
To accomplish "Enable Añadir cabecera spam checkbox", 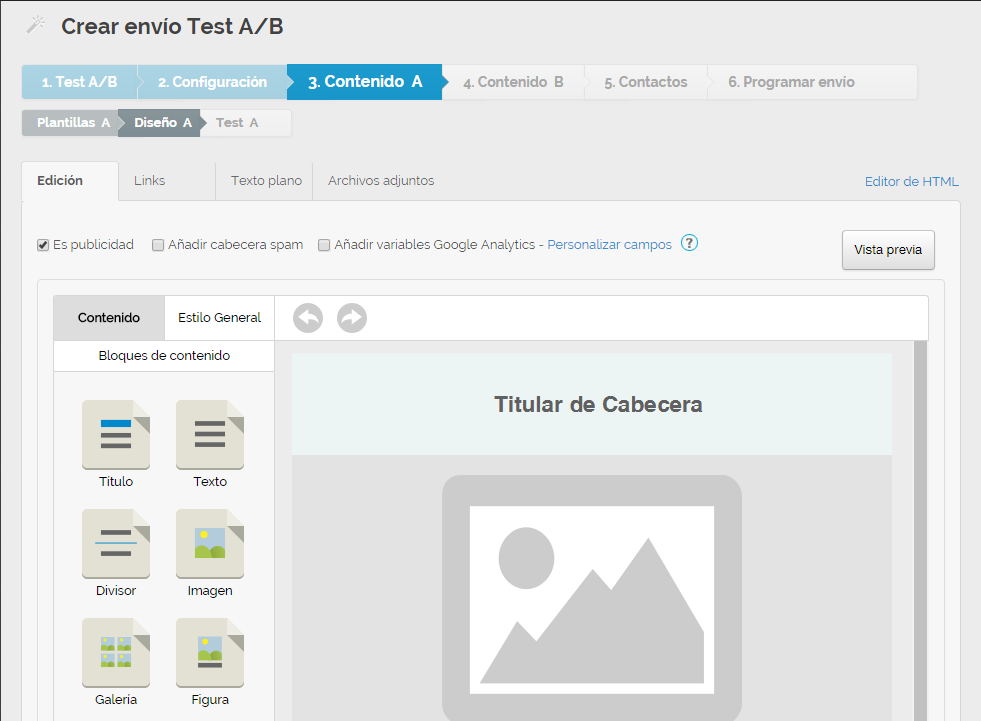I will (158, 245).
